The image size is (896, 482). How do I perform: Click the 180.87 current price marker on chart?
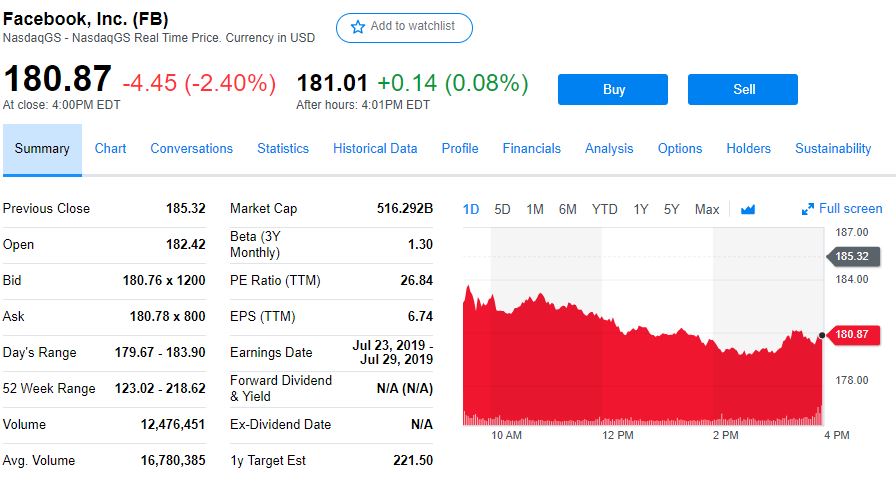click(x=853, y=334)
